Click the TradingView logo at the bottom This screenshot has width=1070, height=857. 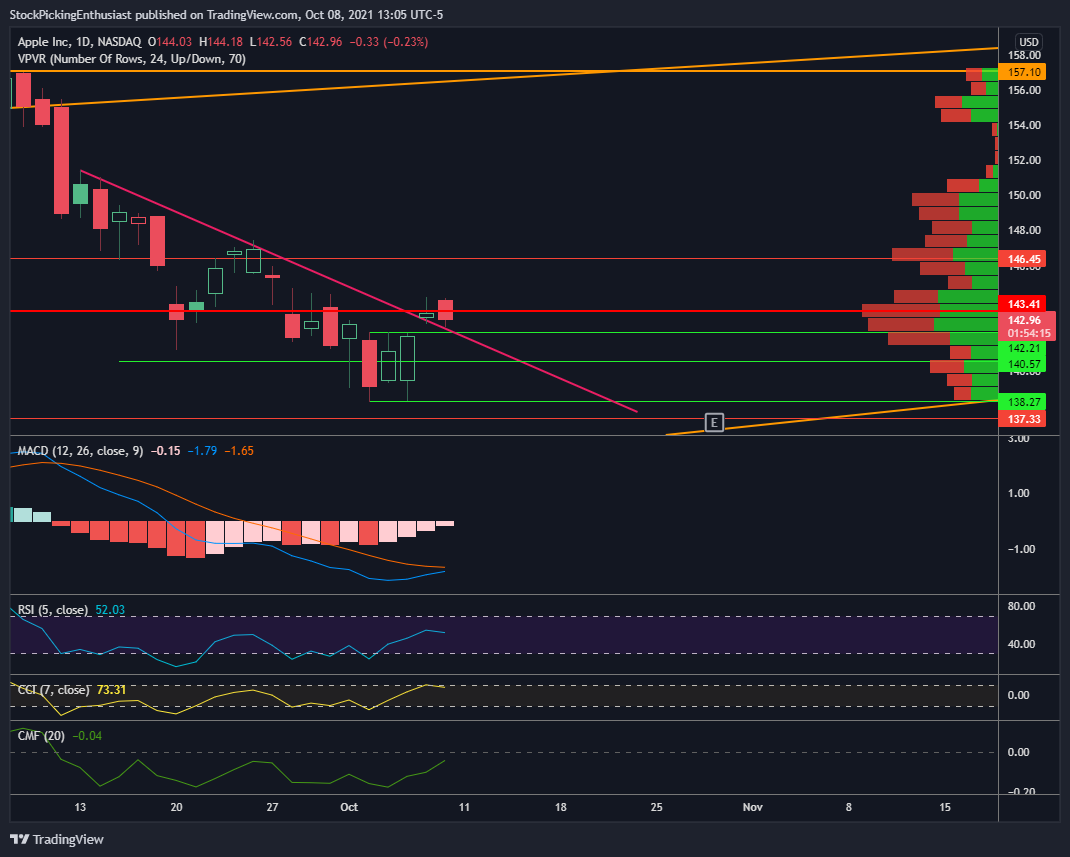click(x=57, y=839)
